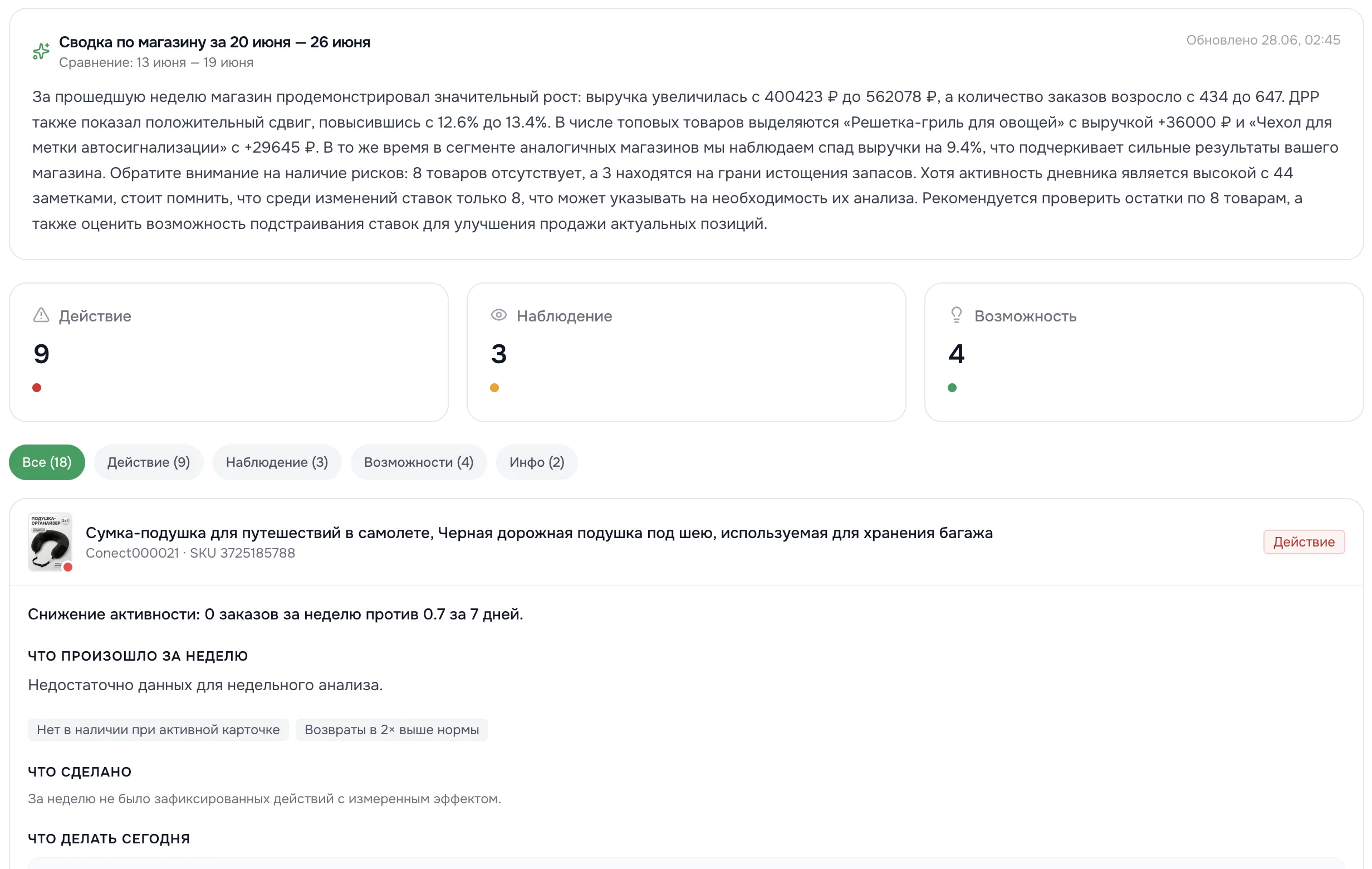Click the За неделю не было зафиксированных действий text
1372x869 pixels.
[264, 799]
